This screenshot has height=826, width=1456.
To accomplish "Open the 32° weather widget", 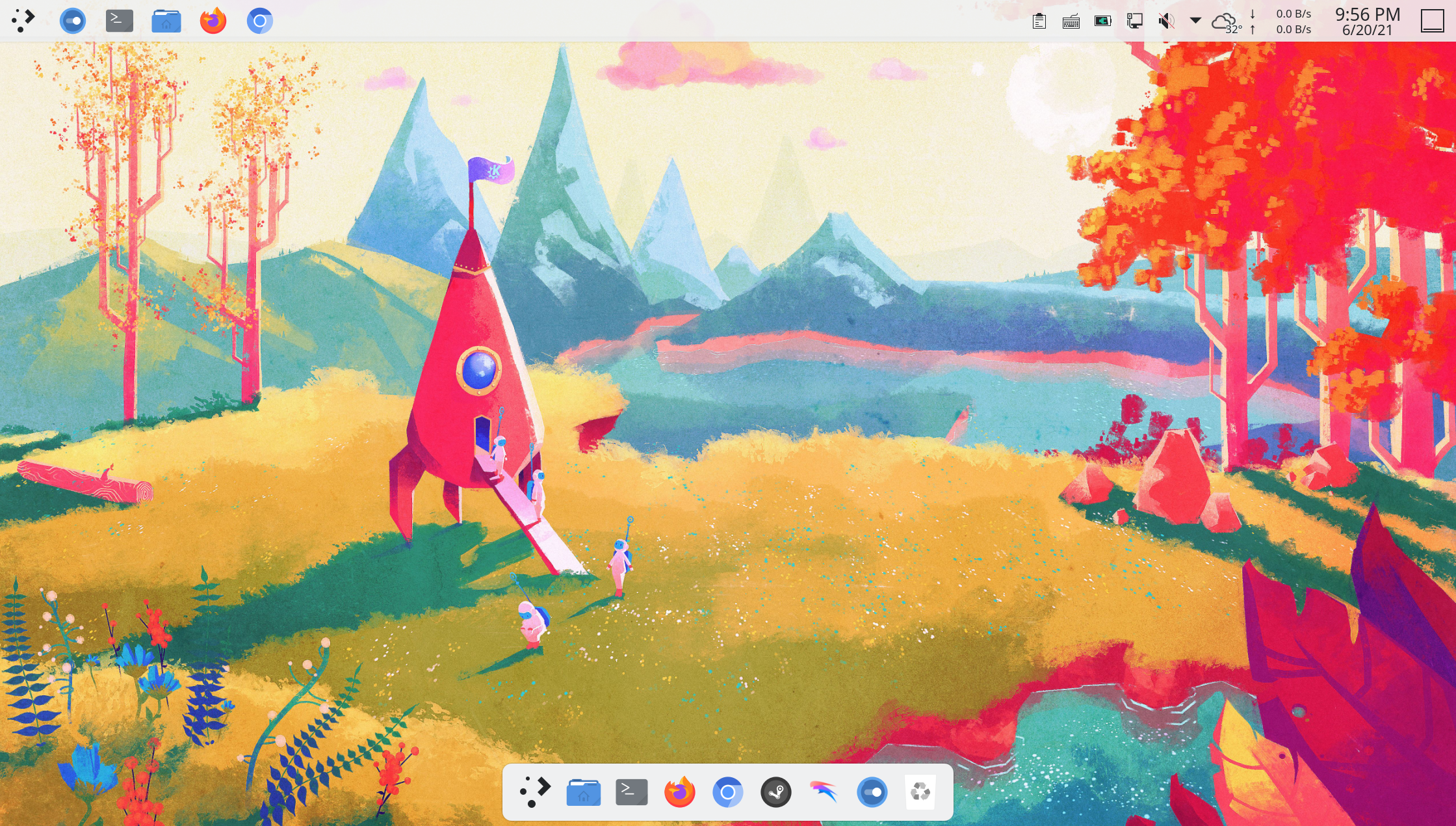I will (x=1225, y=22).
